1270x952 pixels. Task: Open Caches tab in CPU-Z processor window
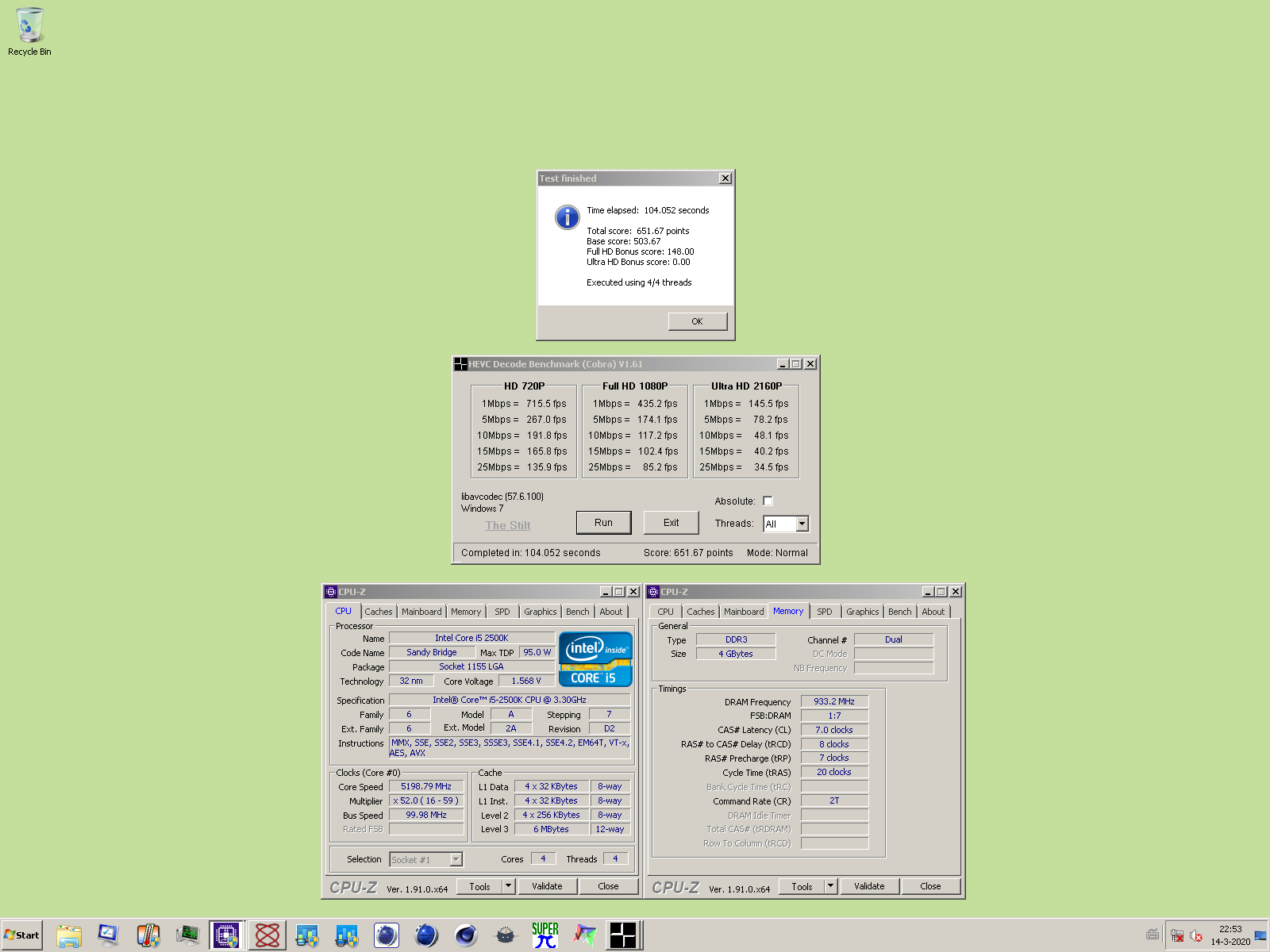click(379, 612)
